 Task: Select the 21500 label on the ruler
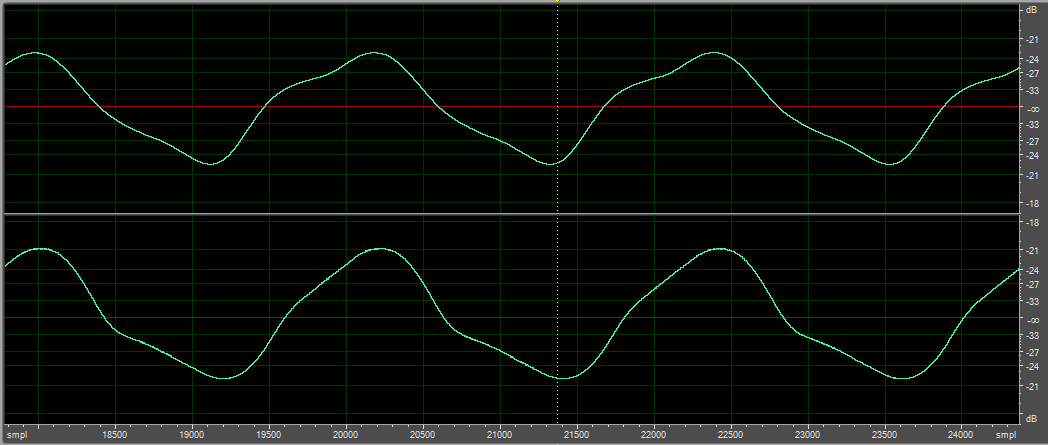tap(576, 435)
